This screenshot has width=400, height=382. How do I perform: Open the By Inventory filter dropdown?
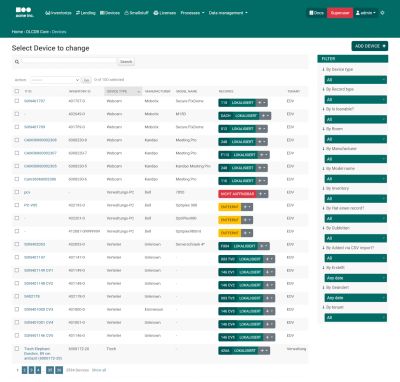[x=356, y=199]
